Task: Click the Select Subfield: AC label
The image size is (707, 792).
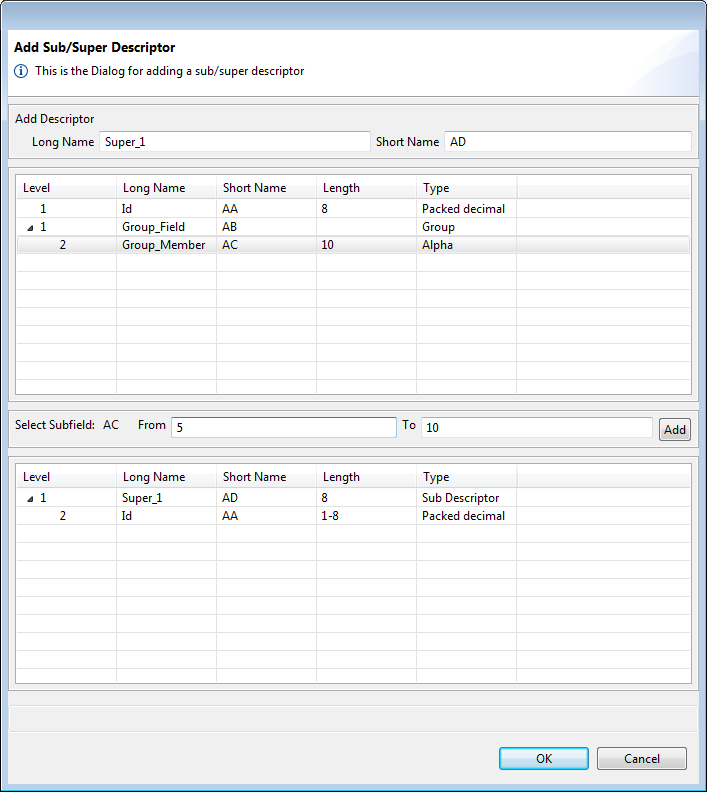Action: tap(67, 425)
